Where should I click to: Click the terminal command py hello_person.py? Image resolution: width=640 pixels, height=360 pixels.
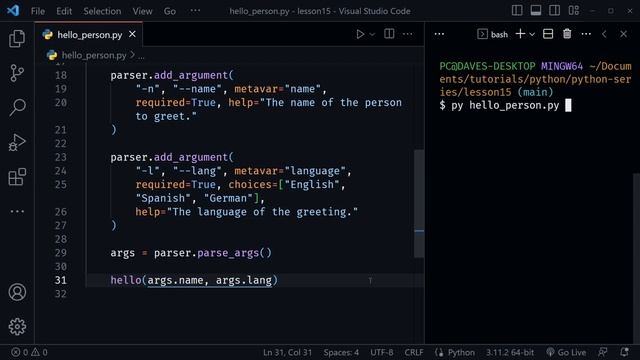coord(505,106)
